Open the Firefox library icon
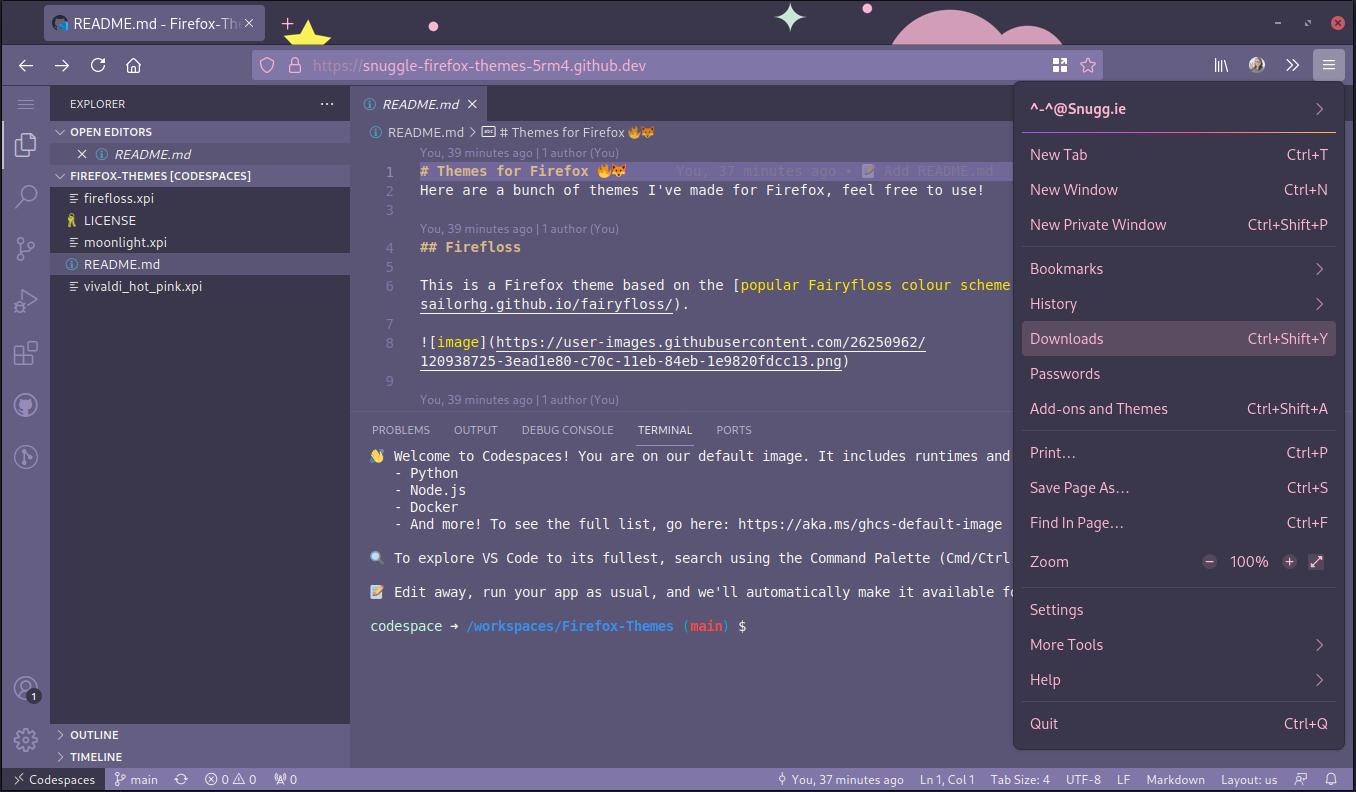The width and height of the screenshot is (1356, 792). pos(1221,65)
